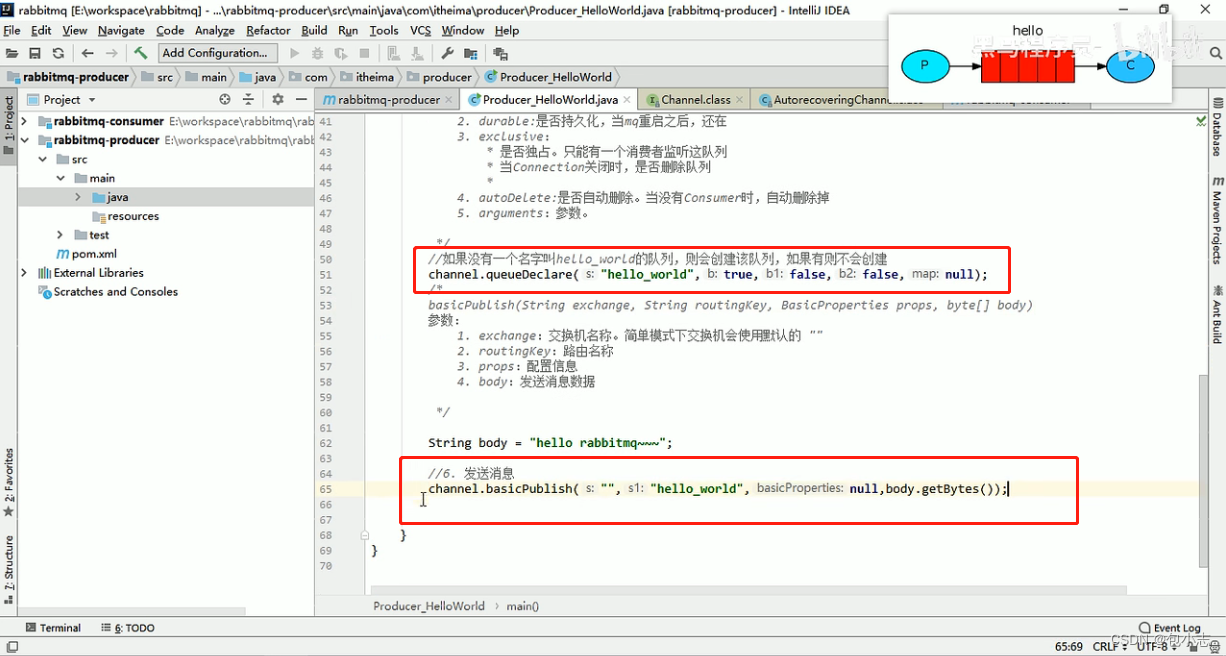Hide the Project panel with minus icon
The image size is (1226, 656).
tap(301, 99)
